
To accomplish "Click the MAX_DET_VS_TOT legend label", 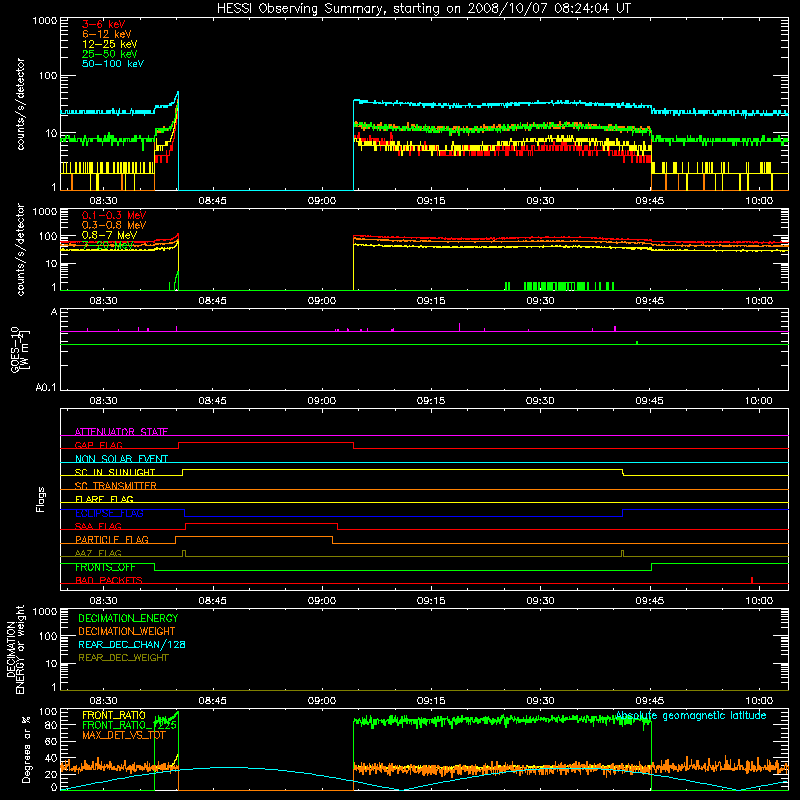I will 123,735.
